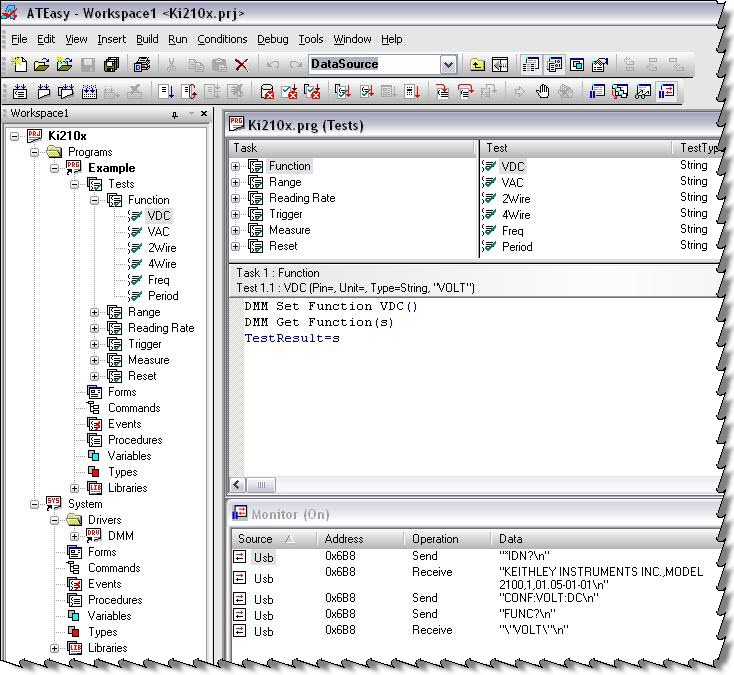Select the 4Wire test in the workspace tree
This screenshot has width=734, height=675.
coord(162,264)
